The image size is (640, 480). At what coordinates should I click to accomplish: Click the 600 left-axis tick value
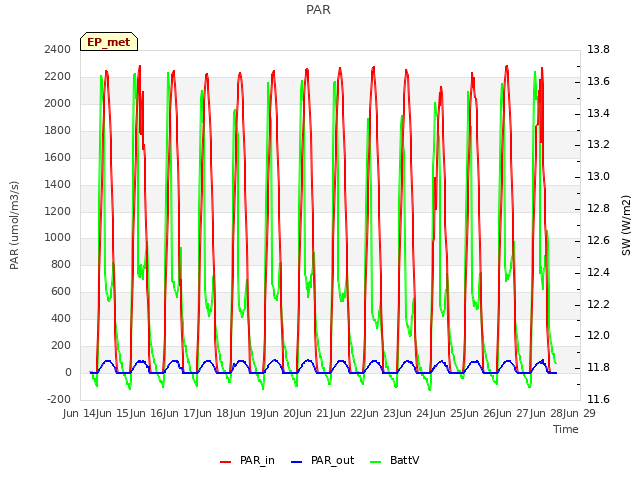pos(61,291)
